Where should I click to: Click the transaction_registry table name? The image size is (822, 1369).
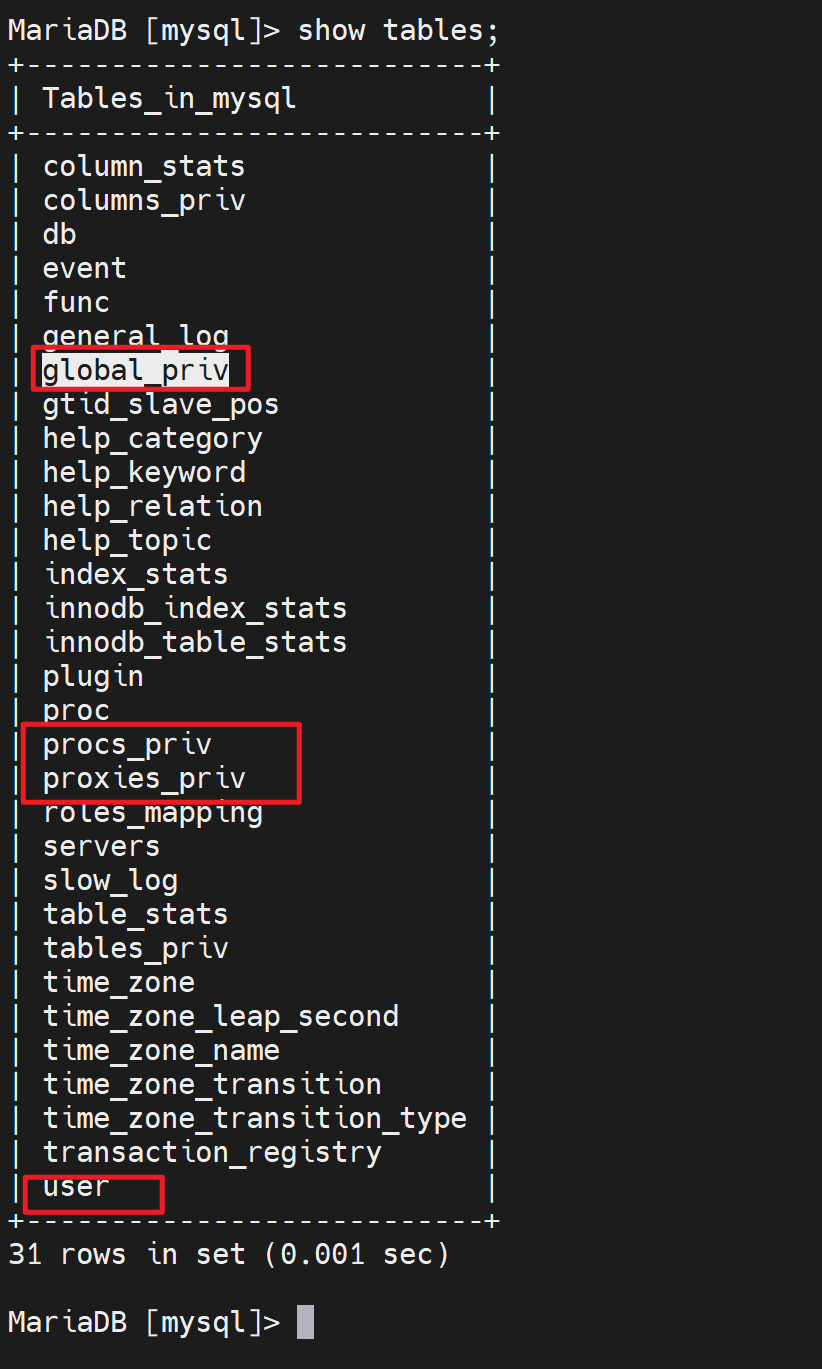pos(212,1152)
